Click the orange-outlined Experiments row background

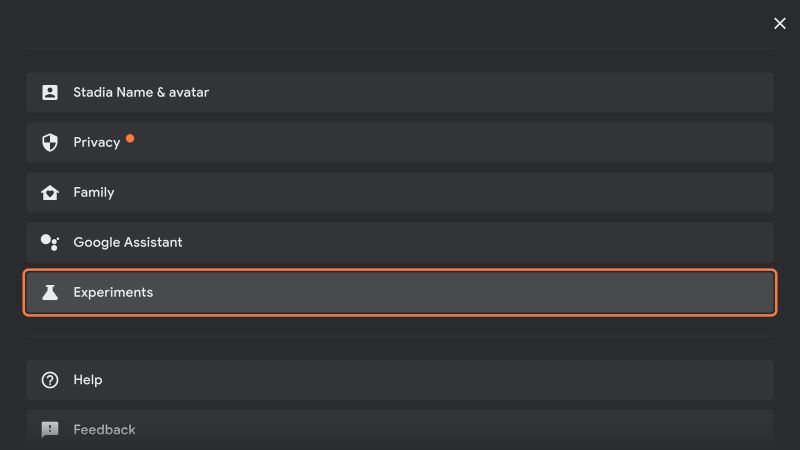[459, 292]
